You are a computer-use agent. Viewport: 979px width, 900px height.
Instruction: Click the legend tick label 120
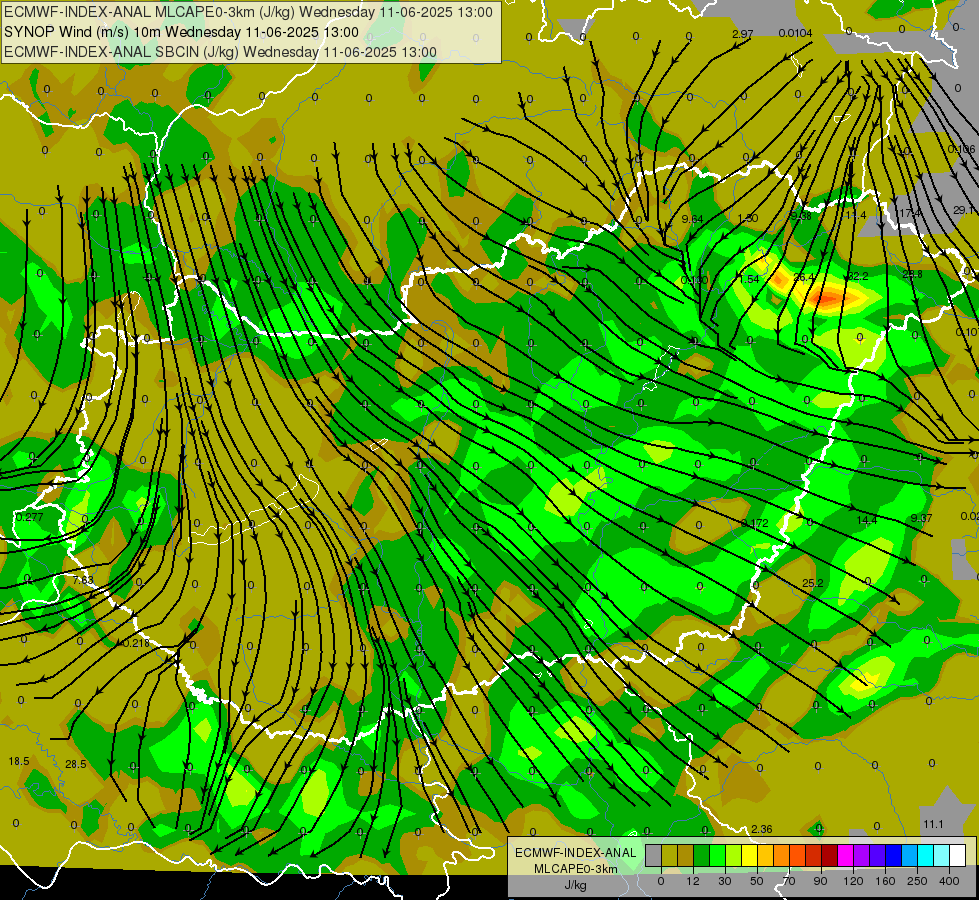(x=854, y=881)
